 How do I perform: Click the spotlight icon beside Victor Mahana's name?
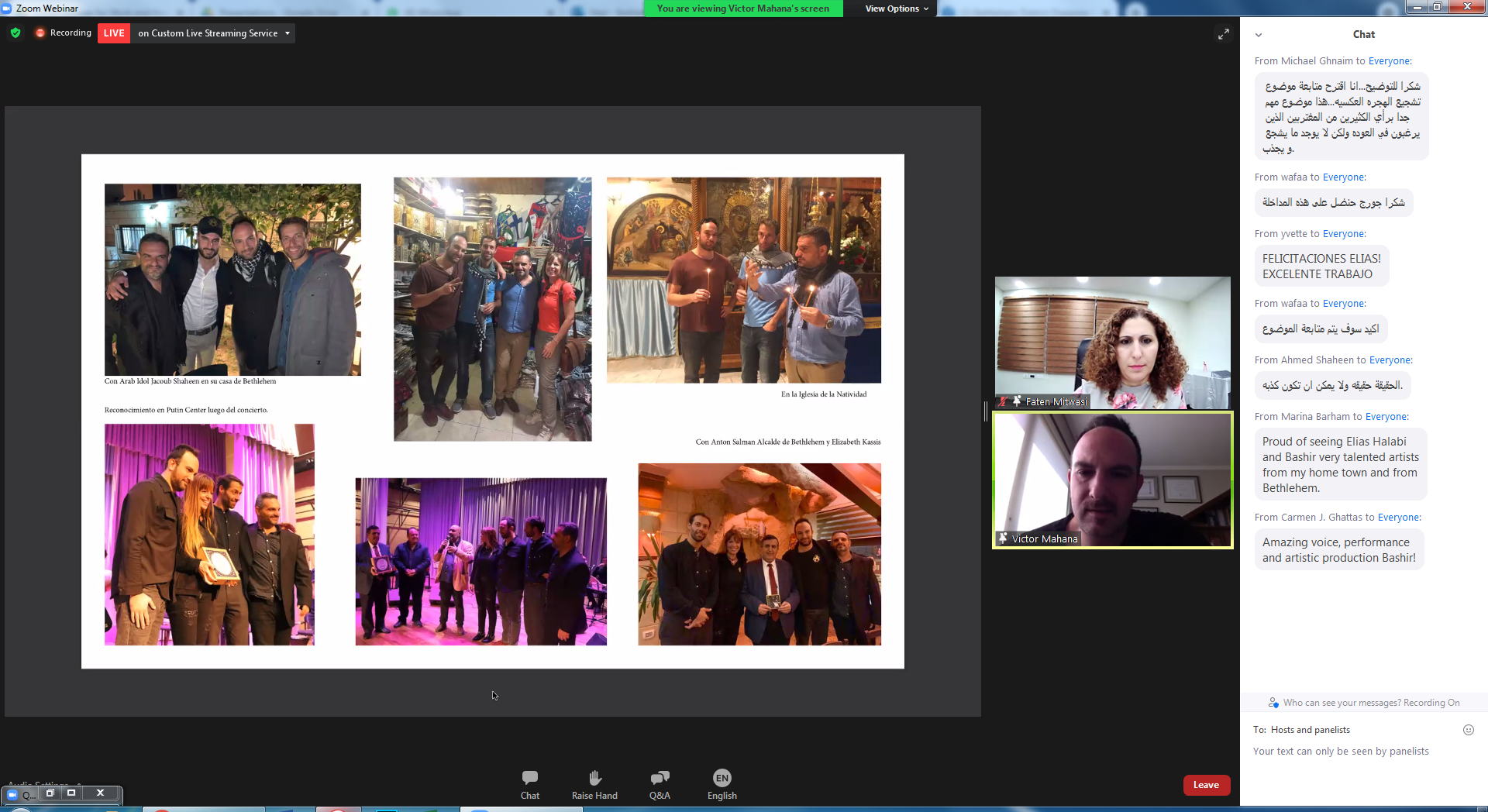[x=1003, y=538]
